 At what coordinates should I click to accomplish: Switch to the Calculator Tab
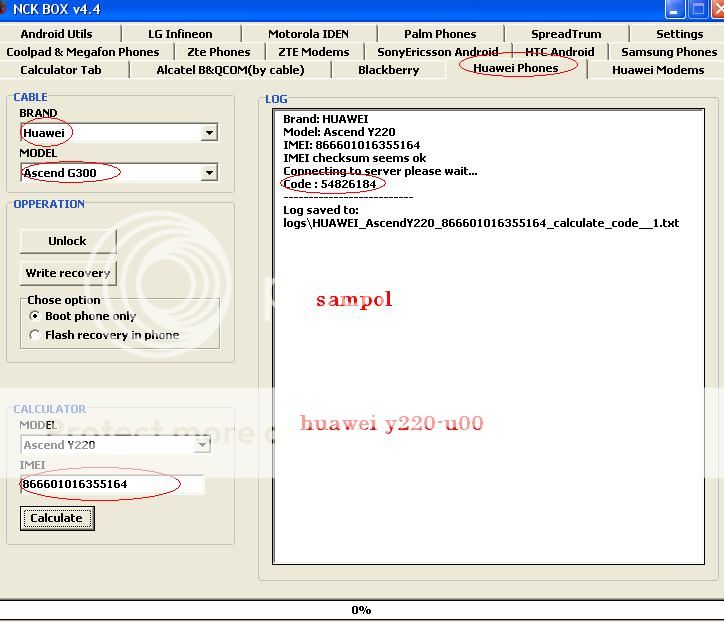pyautogui.click(x=61, y=70)
